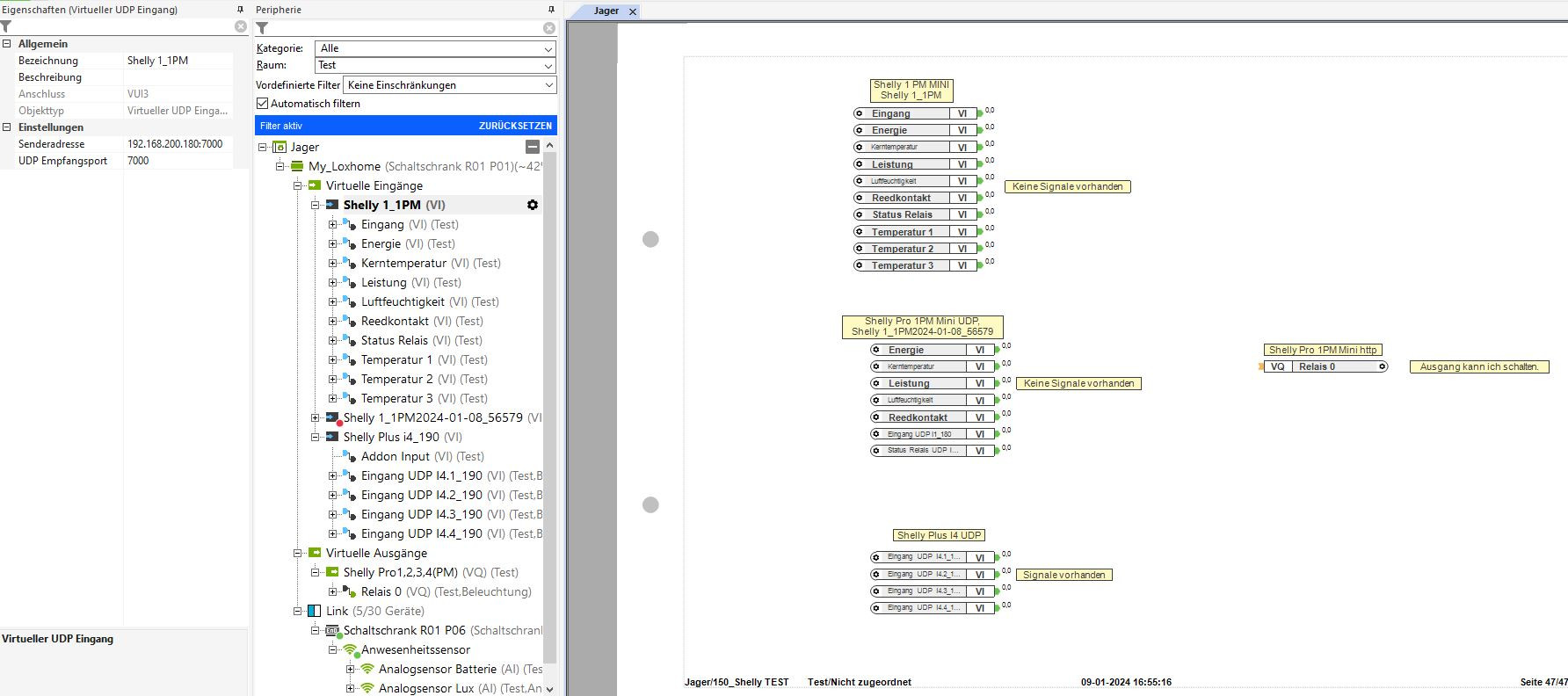Click the gear icon on Shelly 1_1PM row

[x=532, y=205]
